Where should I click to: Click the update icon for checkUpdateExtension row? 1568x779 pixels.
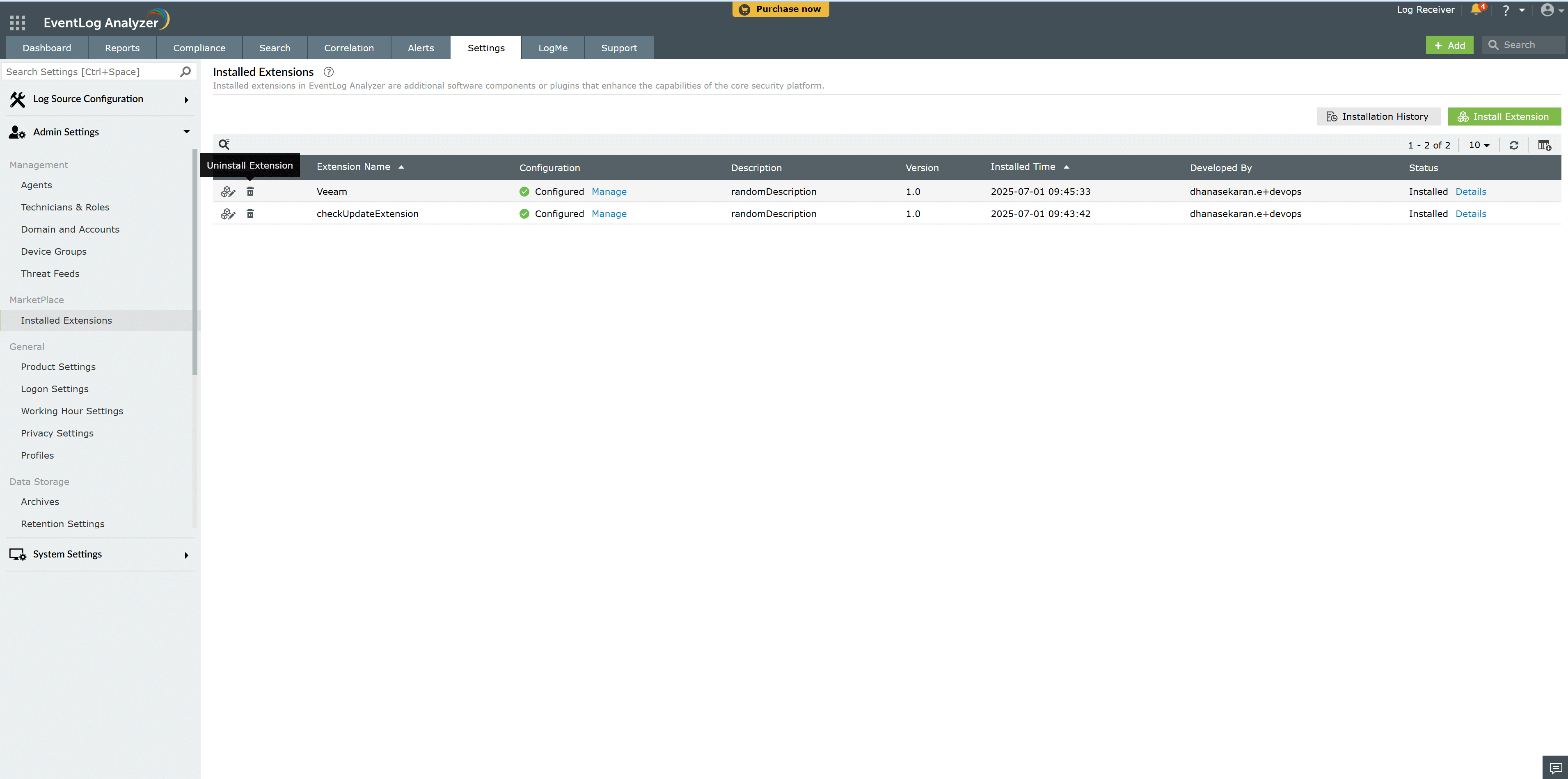[x=228, y=214]
